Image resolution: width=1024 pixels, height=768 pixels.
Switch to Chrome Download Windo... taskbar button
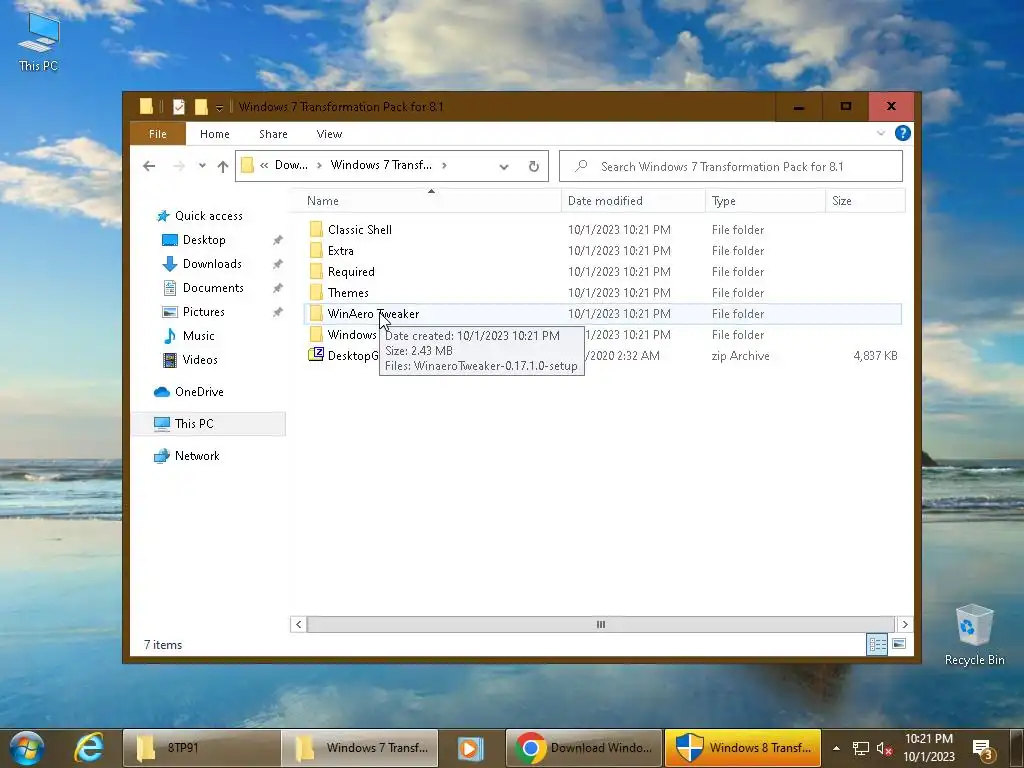(584, 748)
